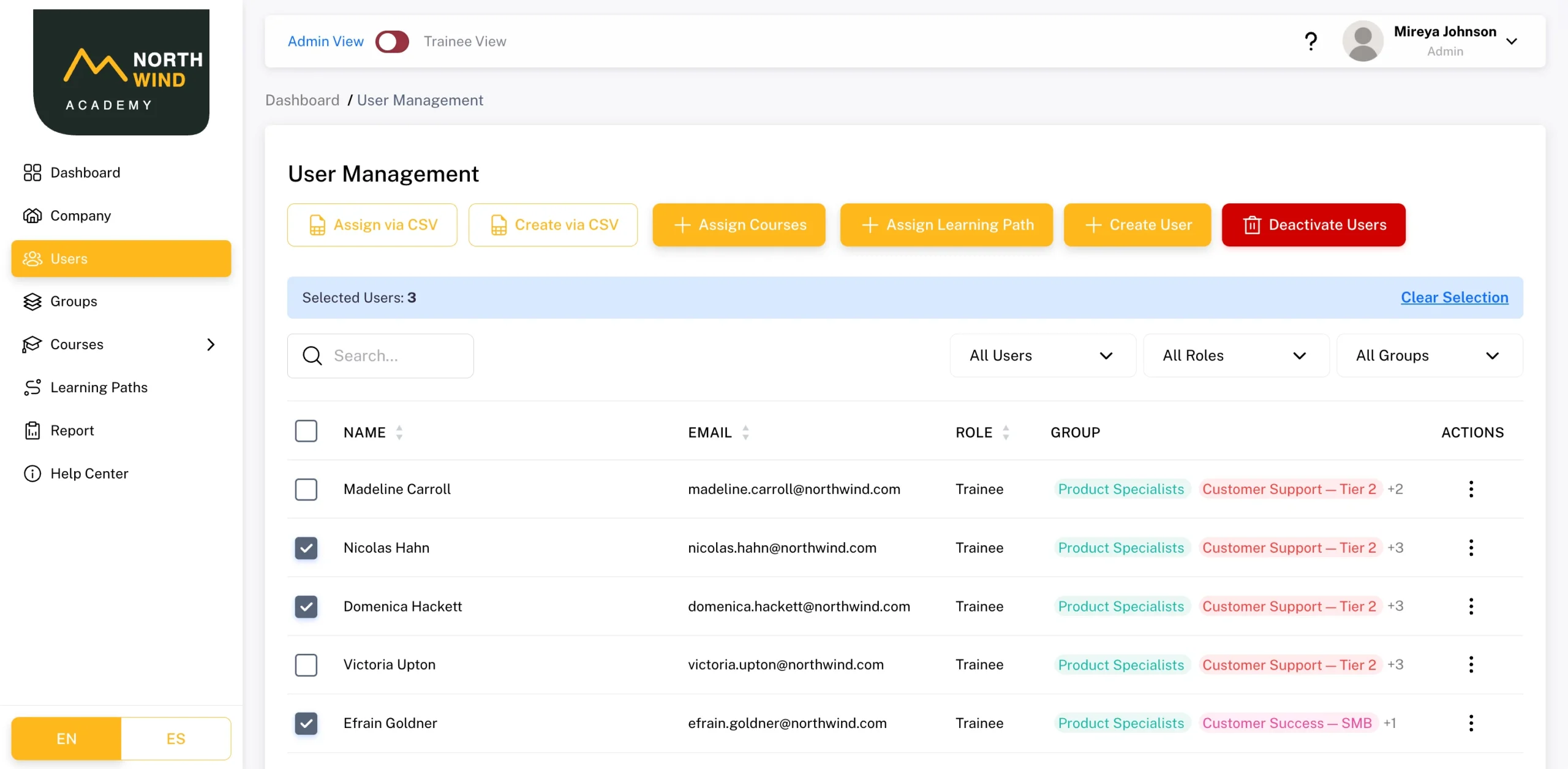Show extra +2 groups for Madeline Carroll
The image size is (1568, 769).
1395,489
